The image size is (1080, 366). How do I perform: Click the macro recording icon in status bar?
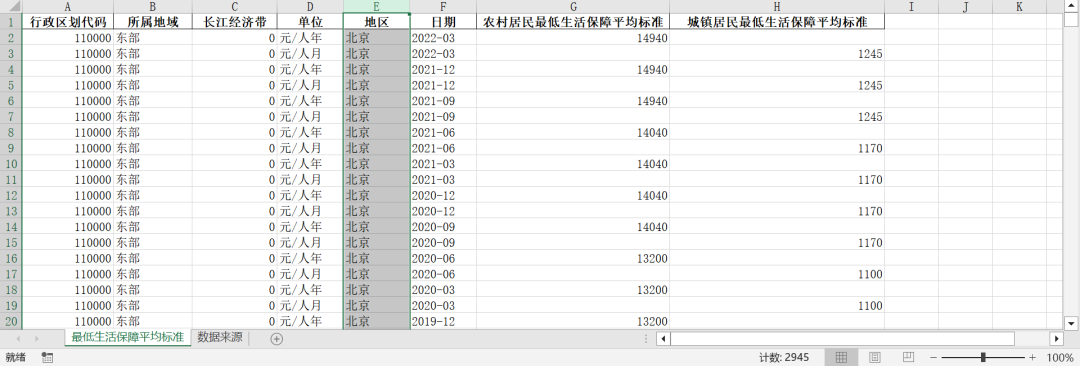[x=48, y=357]
